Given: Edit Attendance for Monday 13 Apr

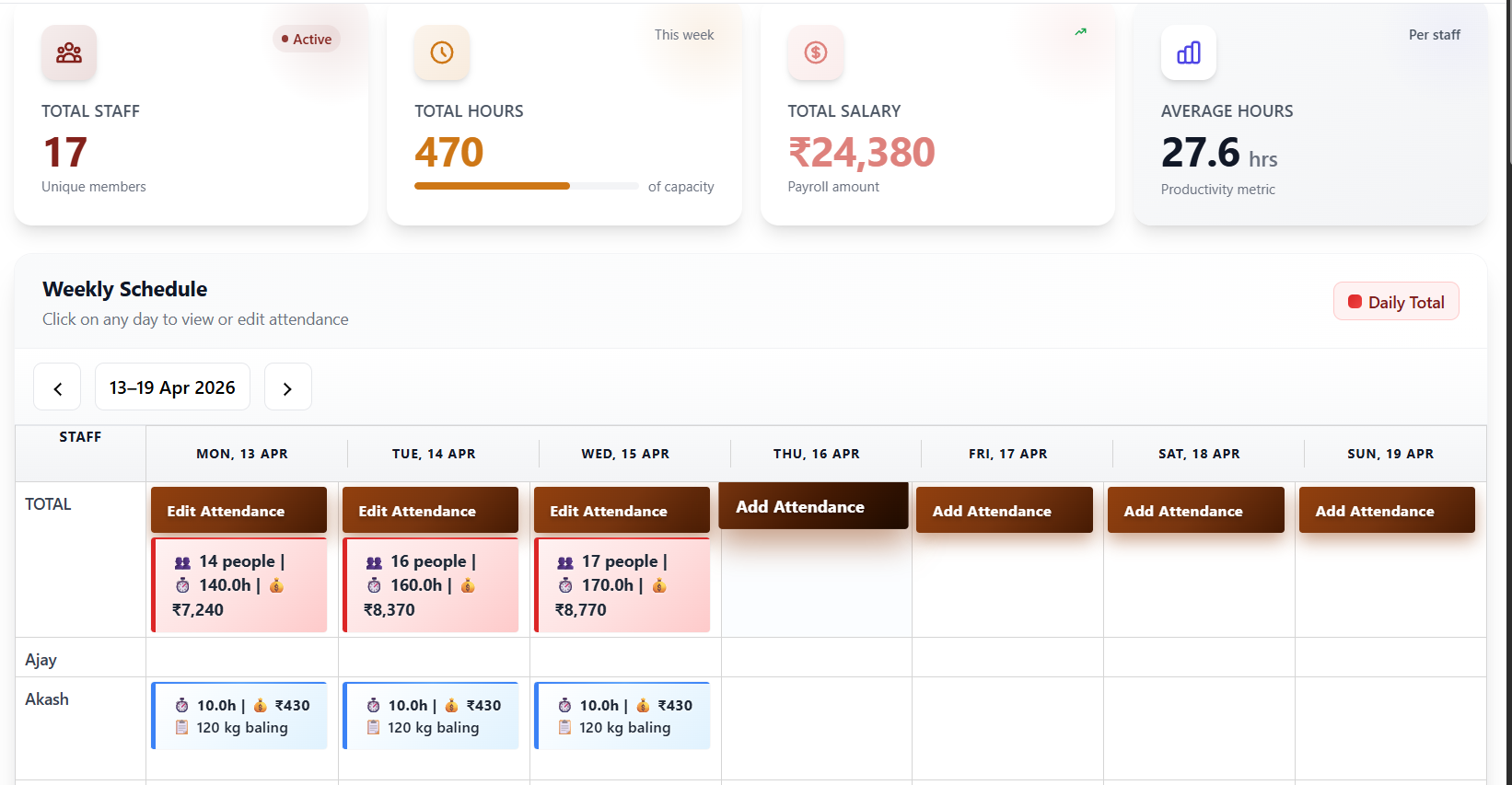Looking at the screenshot, I should (239, 511).
